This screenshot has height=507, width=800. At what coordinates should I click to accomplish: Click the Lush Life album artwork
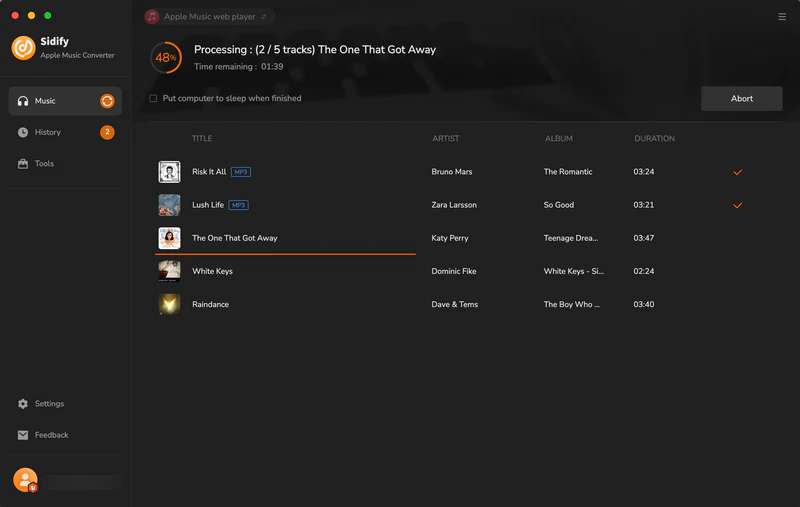click(x=169, y=205)
